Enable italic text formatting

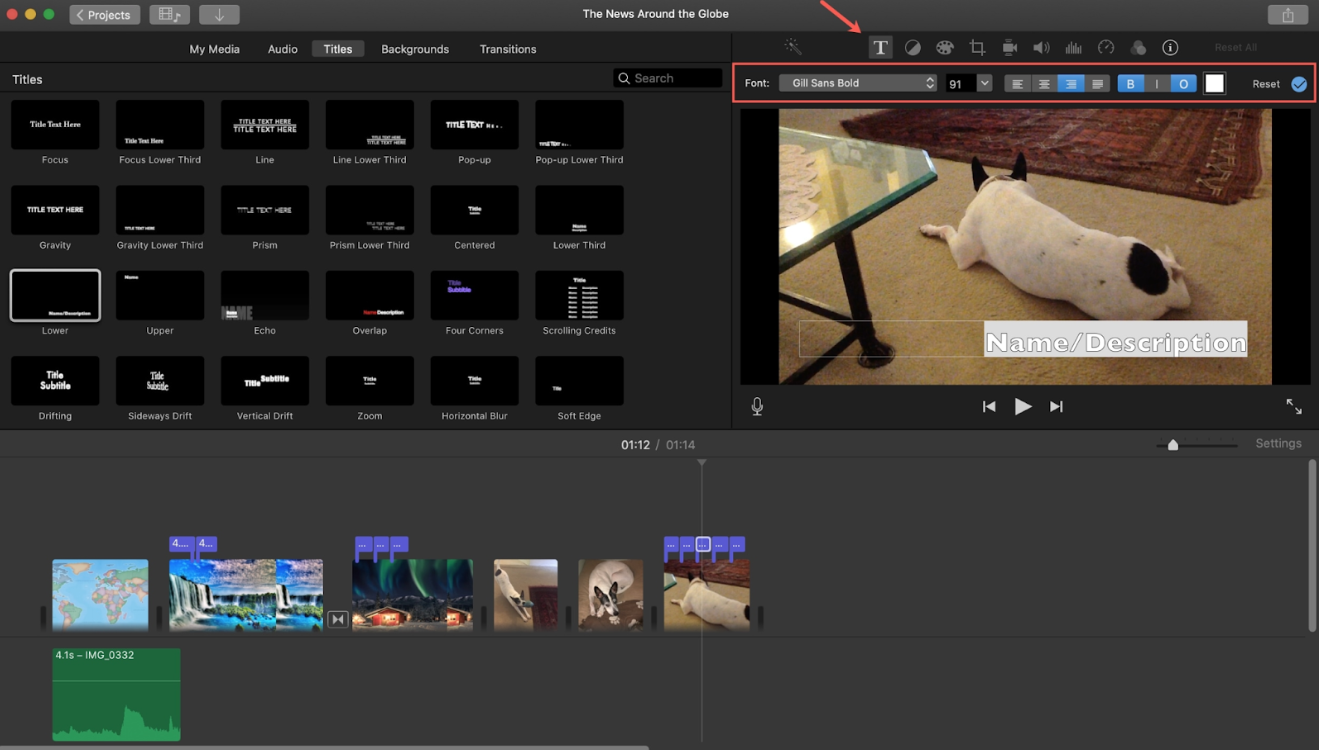point(1157,83)
